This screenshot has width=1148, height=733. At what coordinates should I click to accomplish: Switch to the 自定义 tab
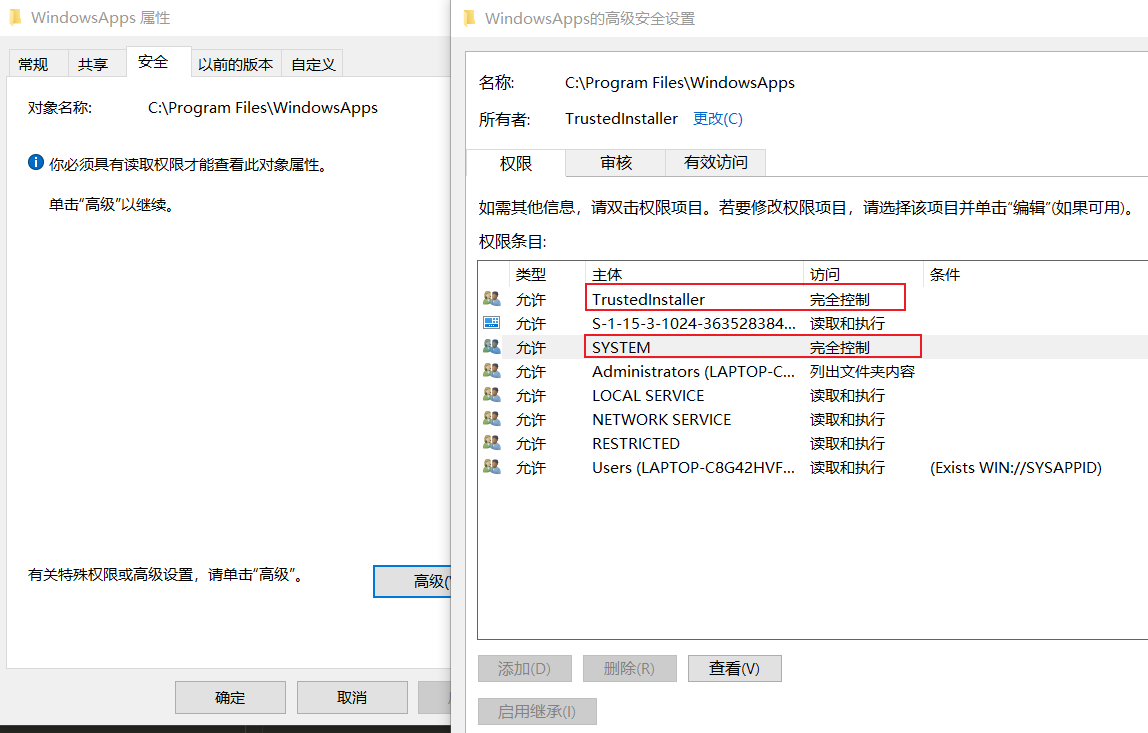click(x=313, y=64)
